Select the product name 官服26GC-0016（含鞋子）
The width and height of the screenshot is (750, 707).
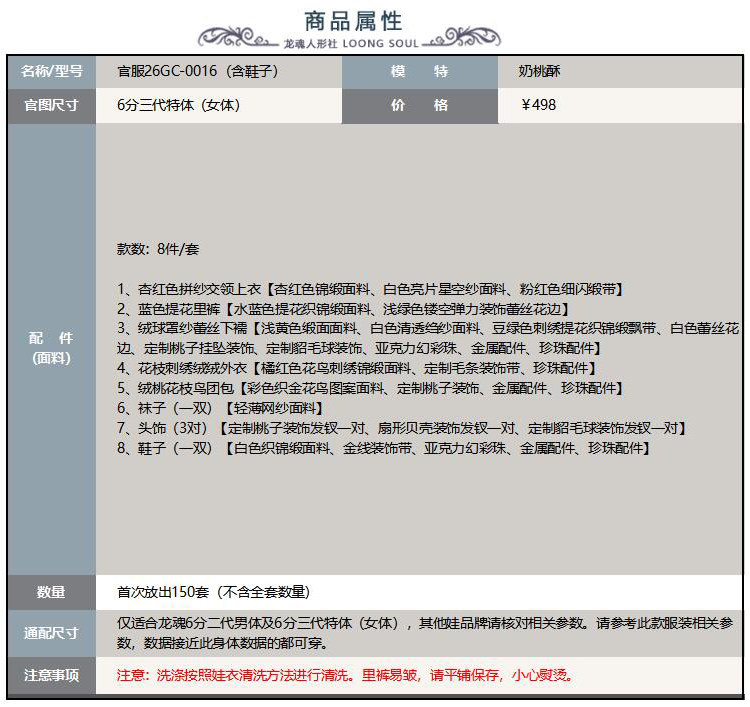pos(198,71)
